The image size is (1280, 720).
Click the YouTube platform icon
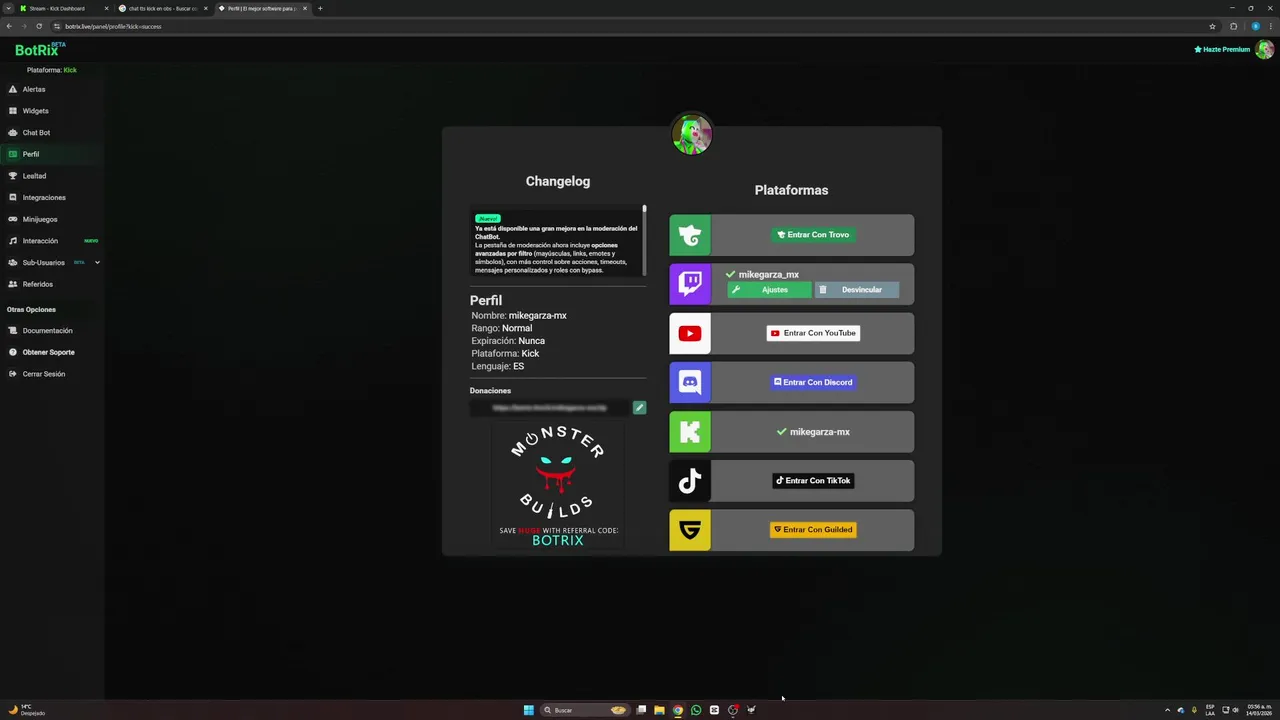click(690, 333)
